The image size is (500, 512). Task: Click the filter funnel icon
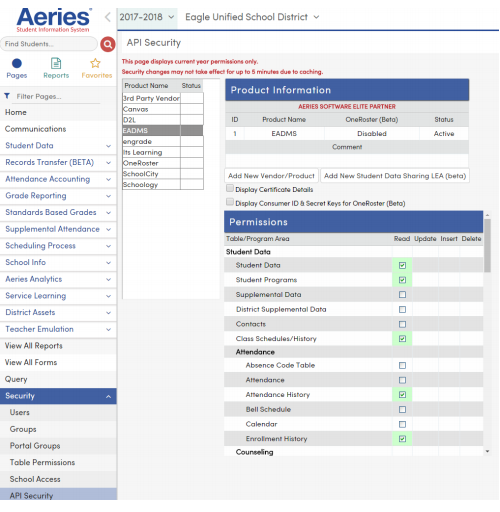click(x=7, y=96)
